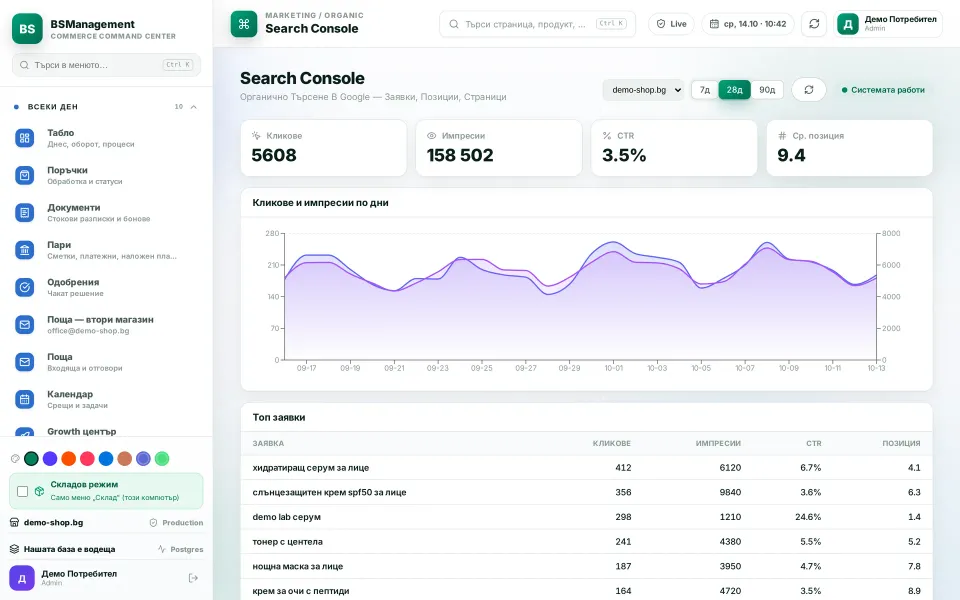Screen dimensions: 960x600
Task: Open the Календар calendar icon
Action: tap(24, 399)
